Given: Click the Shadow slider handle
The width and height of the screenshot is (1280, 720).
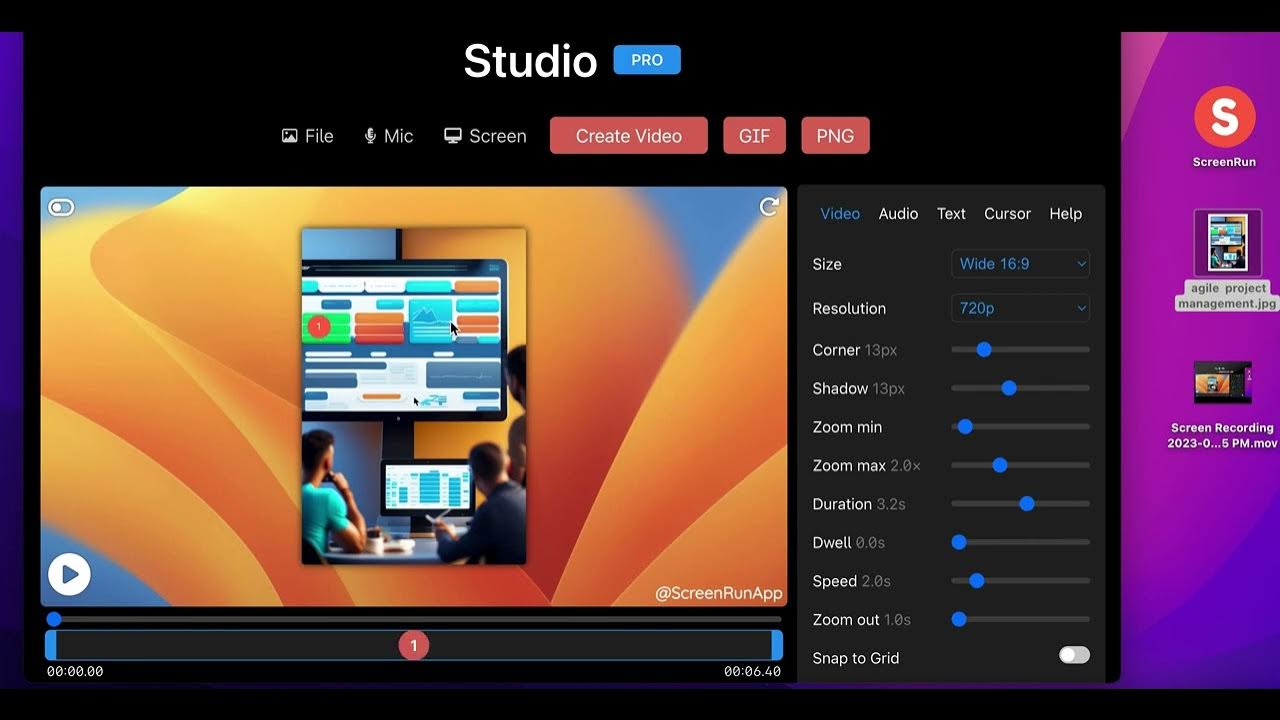Looking at the screenshot, I should pyautogui.click(x=1009, y=388).
